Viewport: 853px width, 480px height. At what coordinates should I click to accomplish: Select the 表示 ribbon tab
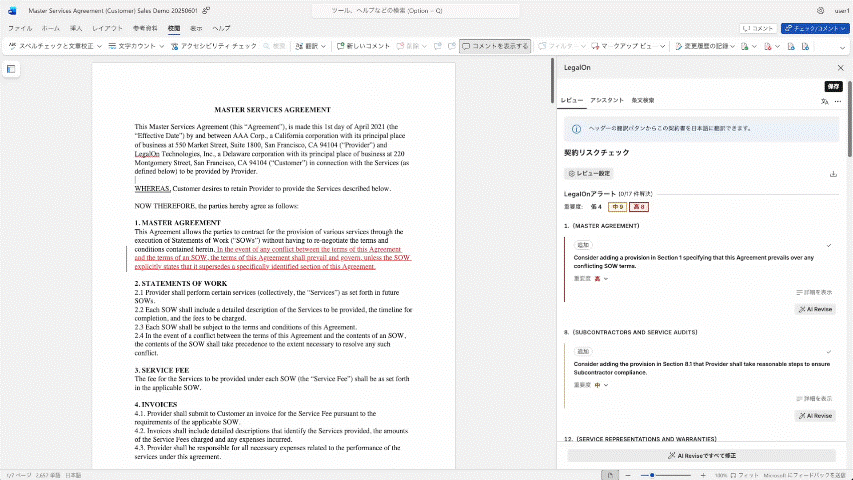196,28
